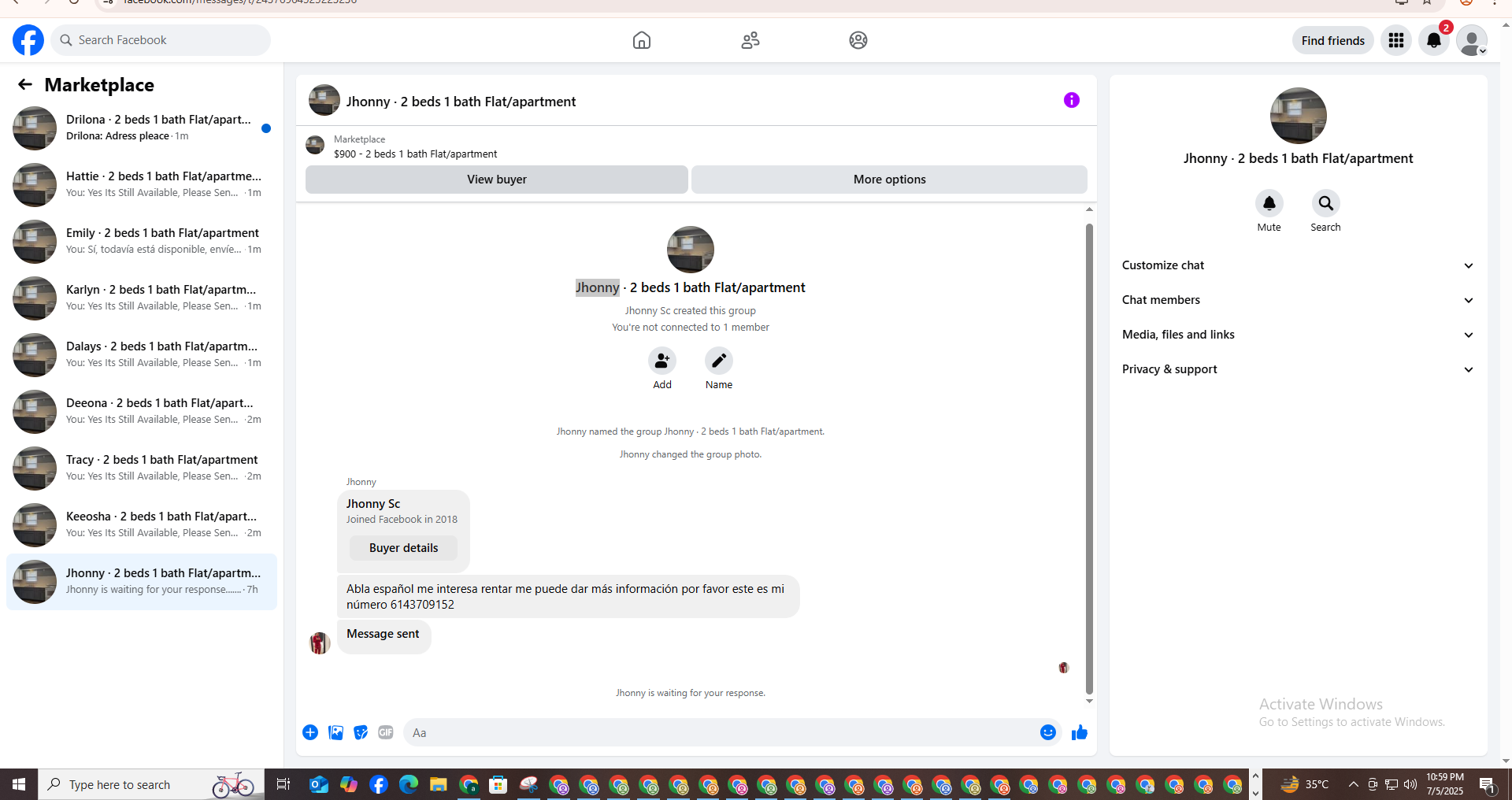Attach a photo file in composer
Viewport: 1512px width, 800px height.
pyautogui.click(x=335, y=732)
